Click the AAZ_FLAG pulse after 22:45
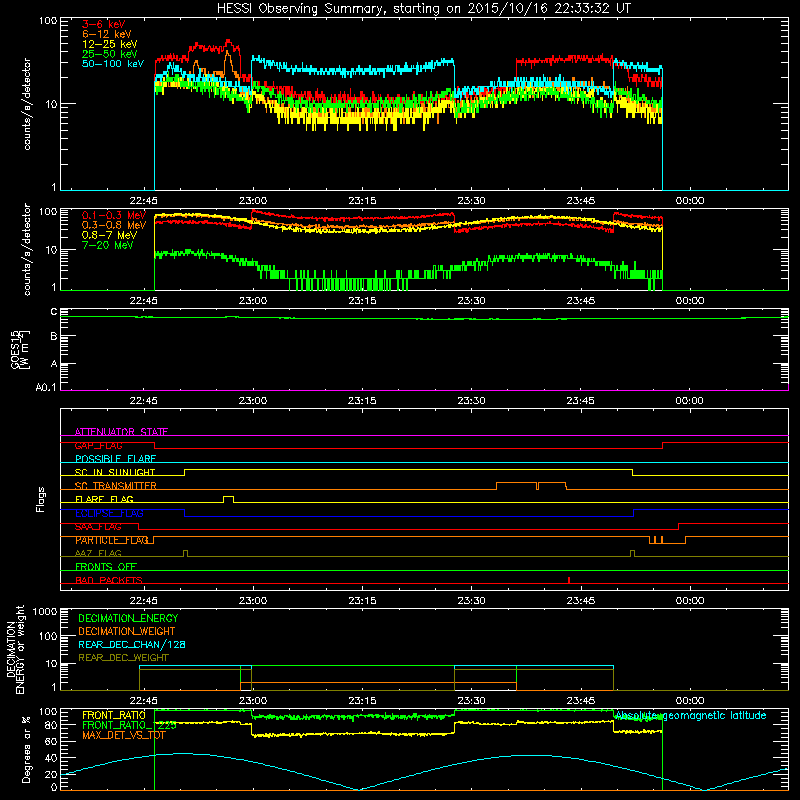Image resolution: width=800 pixels, height=800 pixels. pyautogui.click(x=185, y=553)
